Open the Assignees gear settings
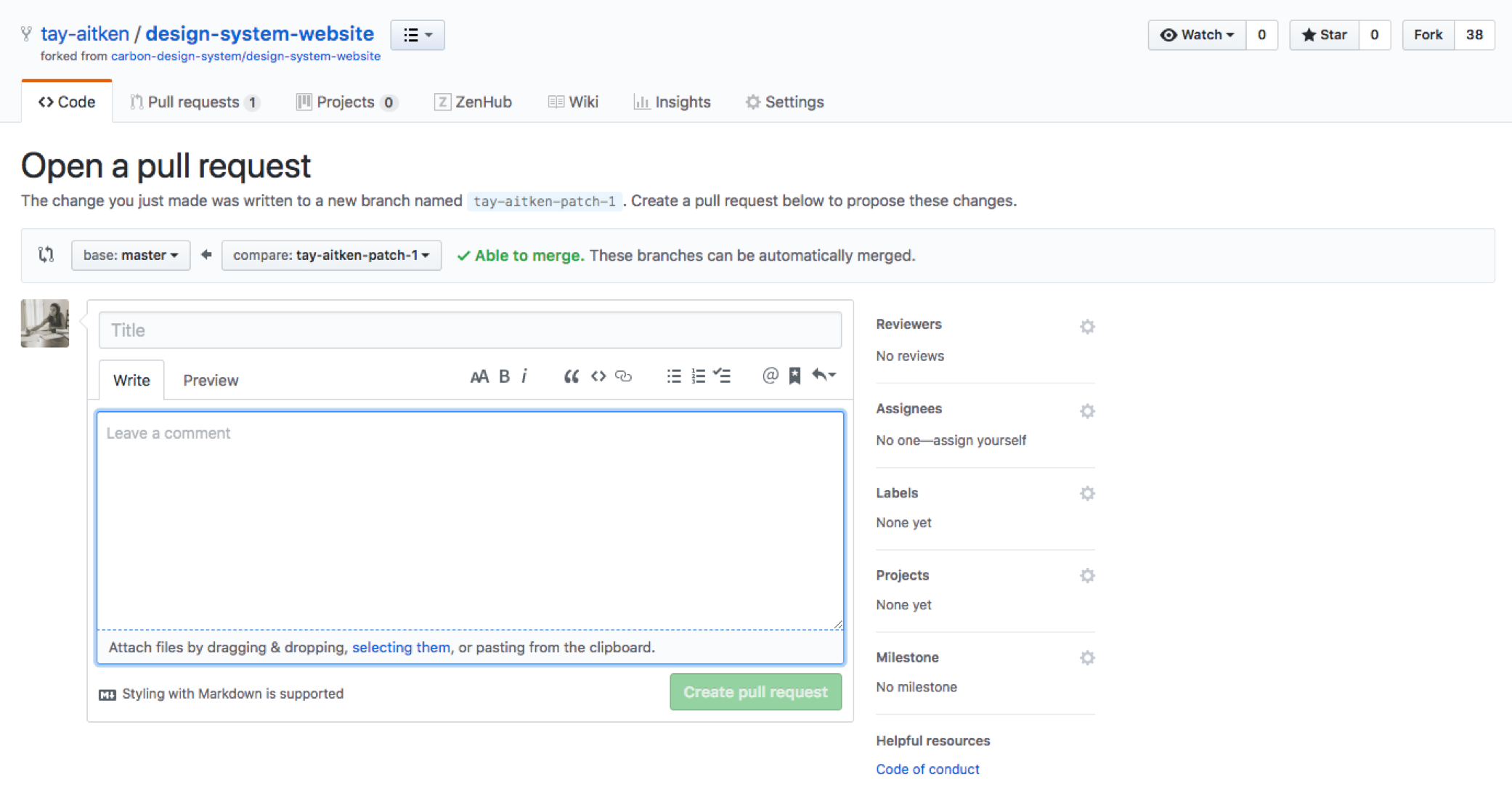Screen dimensions: 1512x796 coord(1087,411)
